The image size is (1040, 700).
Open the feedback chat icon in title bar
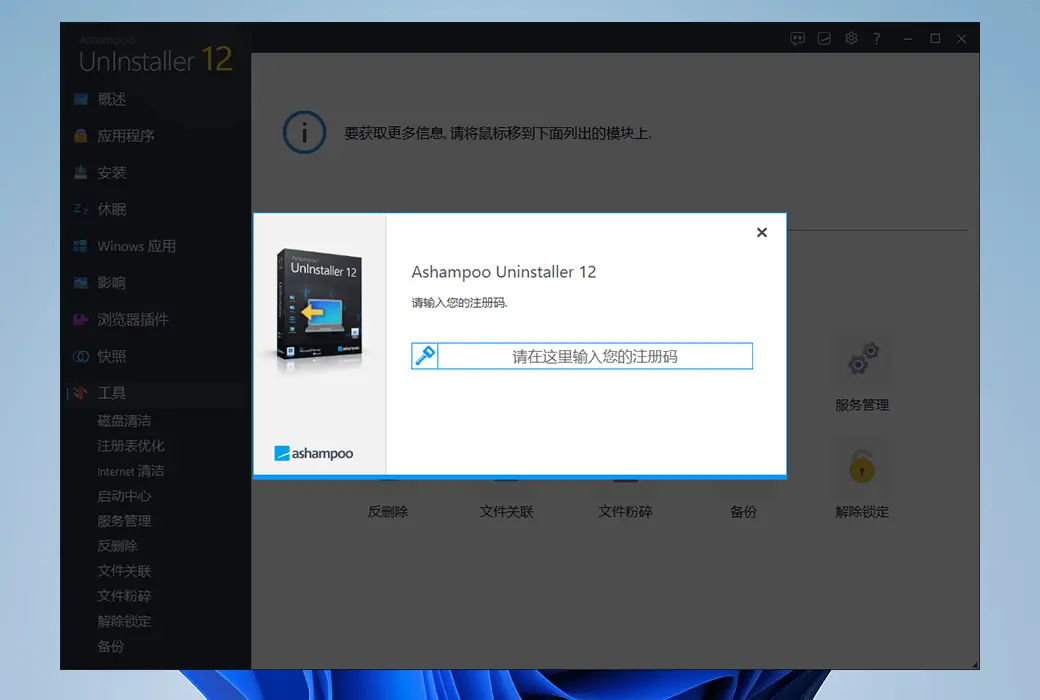[x=797, y=38]
